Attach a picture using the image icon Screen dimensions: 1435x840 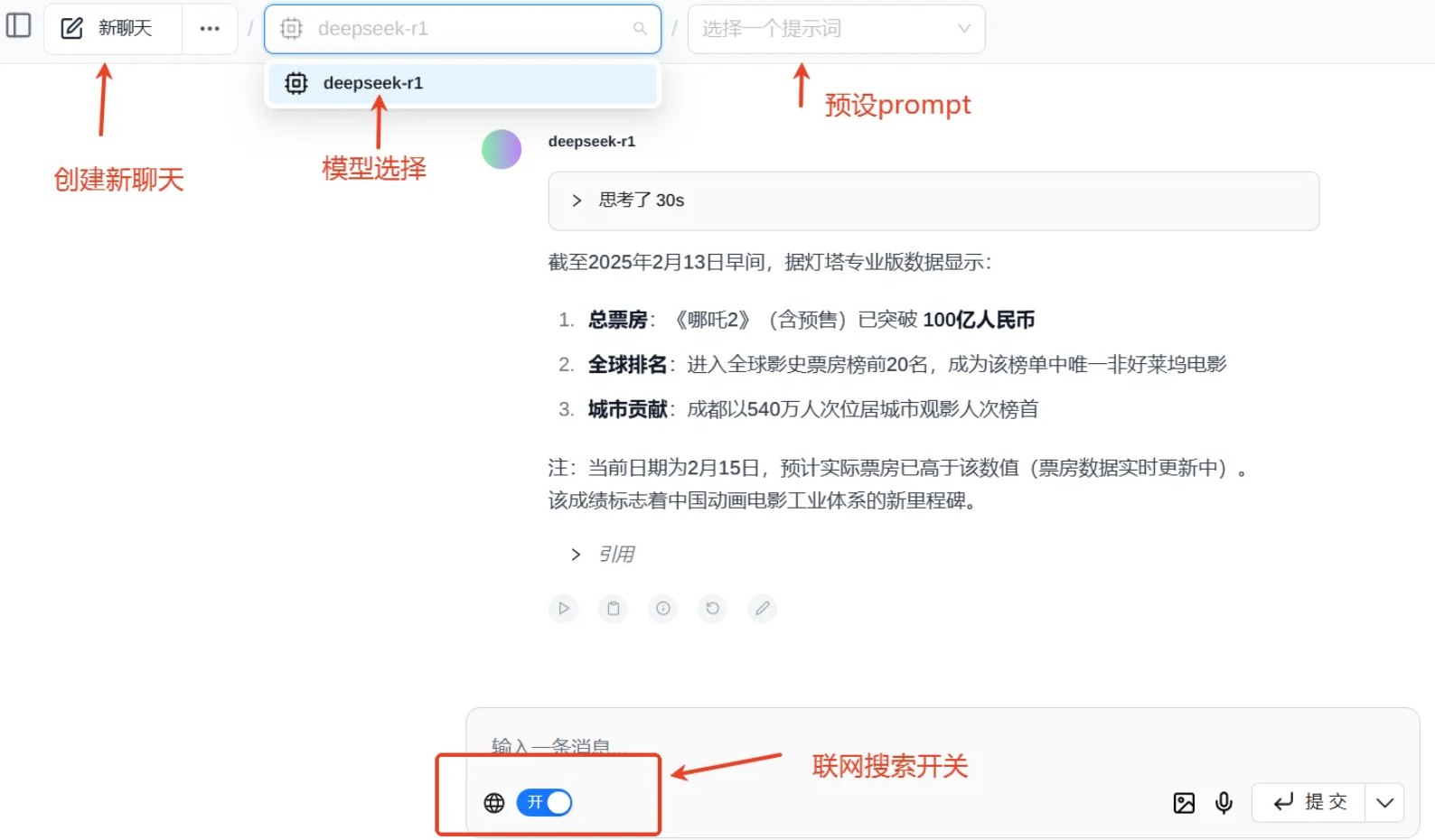coord(1184,803)
